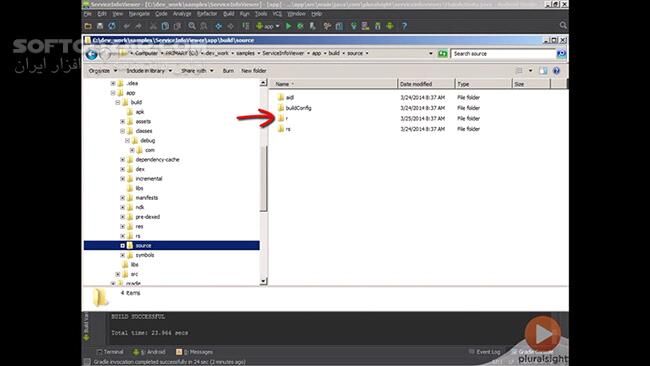650x366 pixels.
Task: Open the AVD Manager toolbar icon
Action: point(365,26)
